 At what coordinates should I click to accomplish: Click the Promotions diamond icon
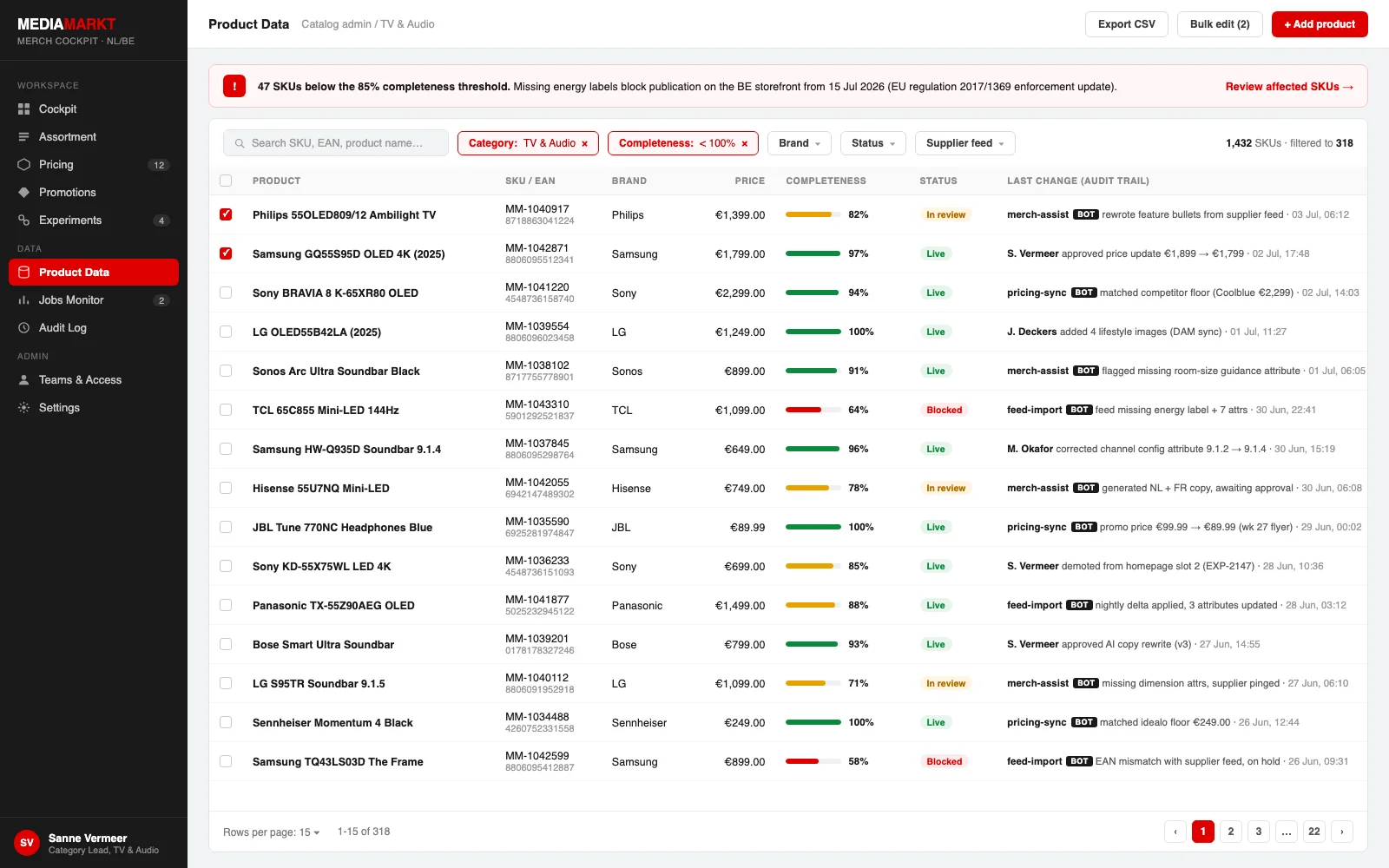click(x=24, y=193)
